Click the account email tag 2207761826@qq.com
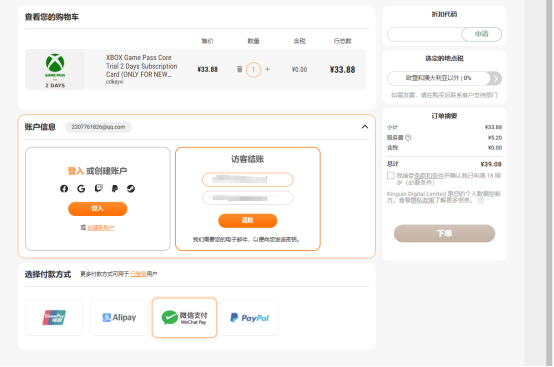 98,127
